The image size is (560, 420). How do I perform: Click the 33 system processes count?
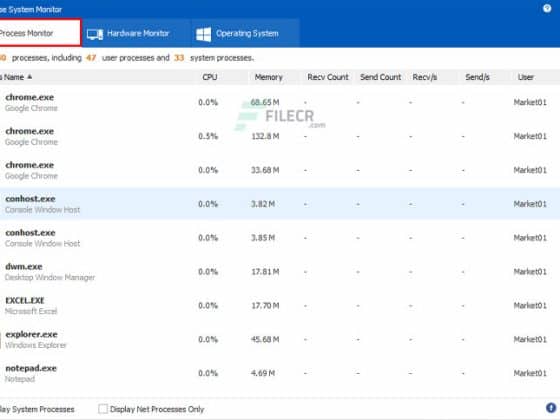179,58
